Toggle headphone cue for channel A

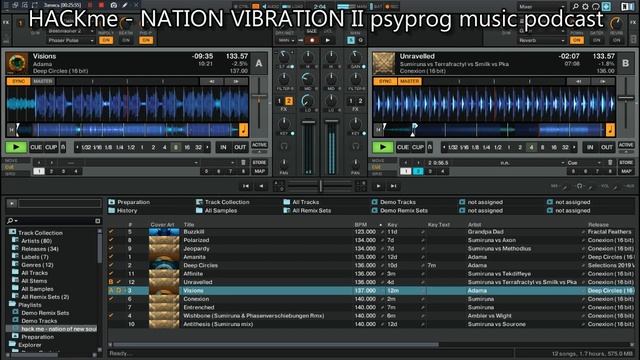tap(284, 146)
